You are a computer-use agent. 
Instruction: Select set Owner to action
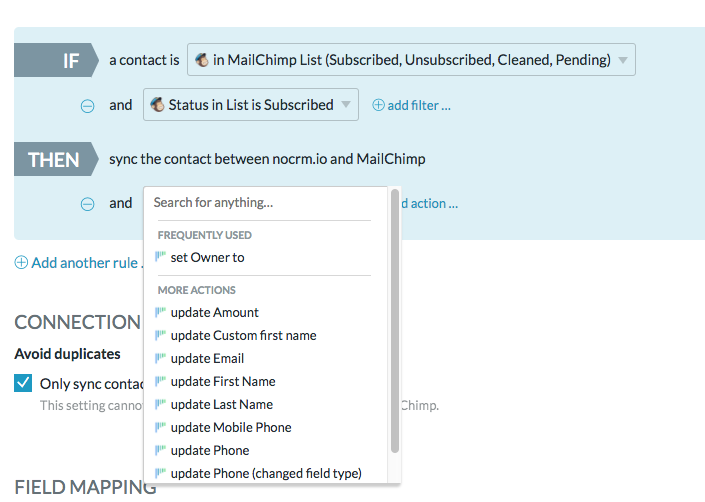click(207, 257)
